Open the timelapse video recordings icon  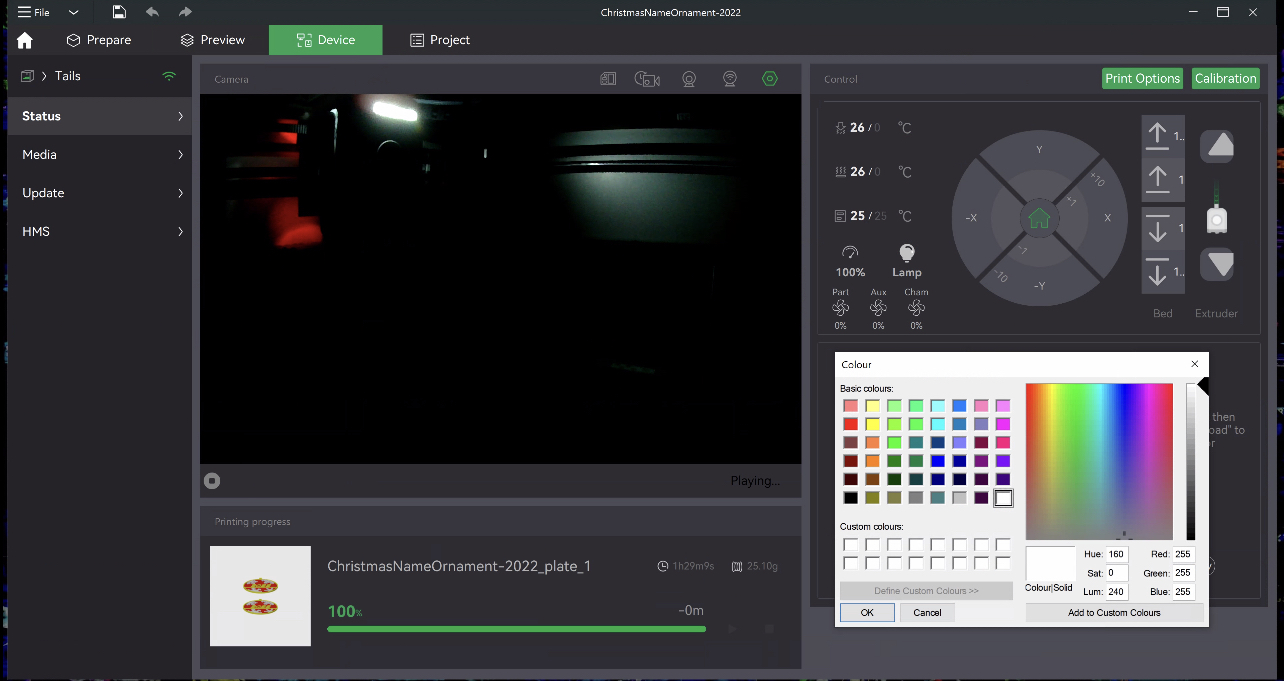point(647,78)
